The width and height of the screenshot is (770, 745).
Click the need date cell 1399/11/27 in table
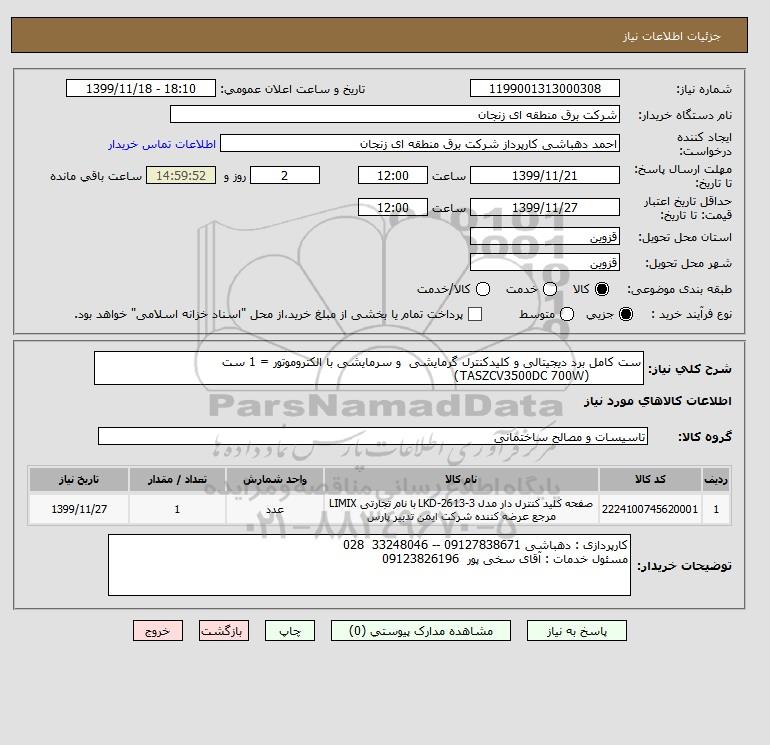pos(79,509)
